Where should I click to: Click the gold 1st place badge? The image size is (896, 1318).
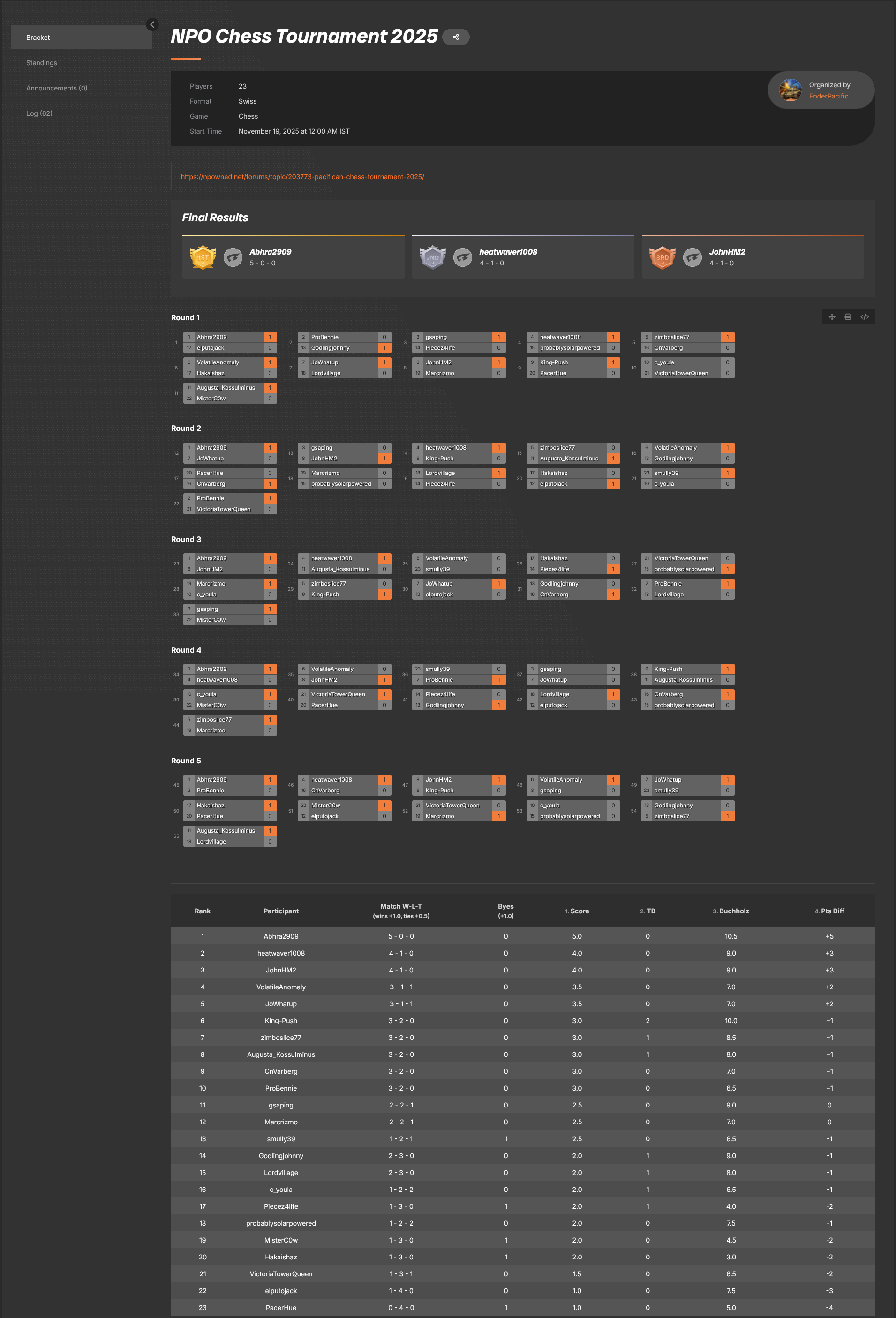(x=203, y=257)
